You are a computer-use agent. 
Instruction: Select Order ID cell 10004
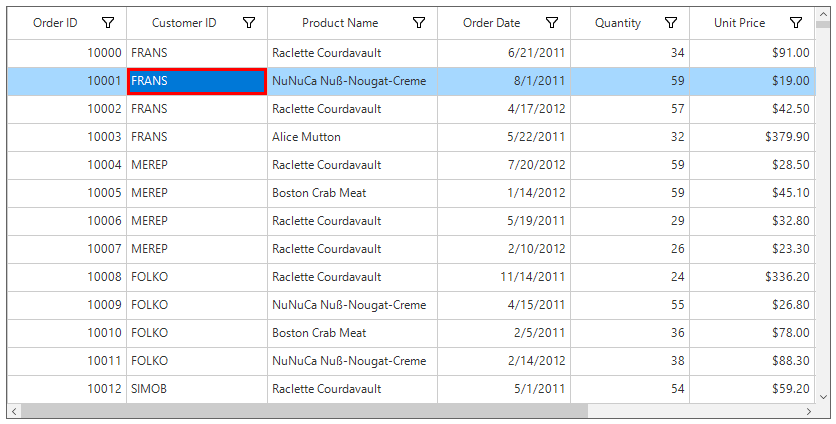[67, 165]
